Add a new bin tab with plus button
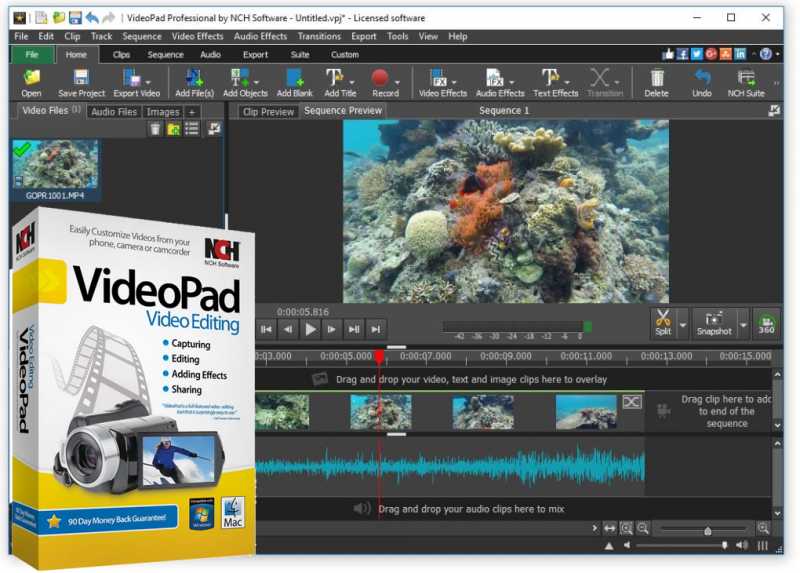The width and height of the screenshot is (800, 573). coord(192,112)
